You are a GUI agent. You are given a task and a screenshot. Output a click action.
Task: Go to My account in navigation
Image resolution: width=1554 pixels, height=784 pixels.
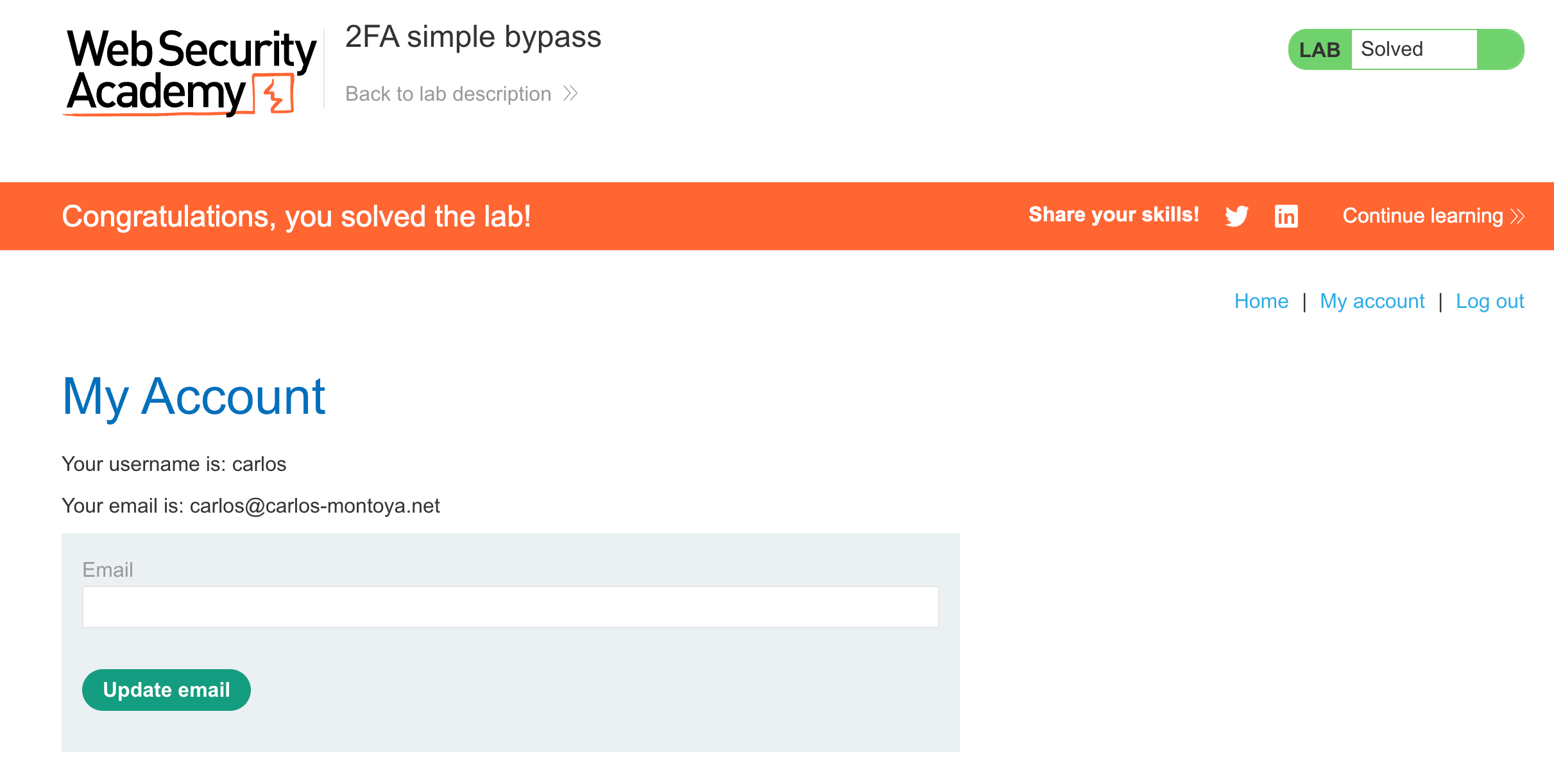(1372, 301)
